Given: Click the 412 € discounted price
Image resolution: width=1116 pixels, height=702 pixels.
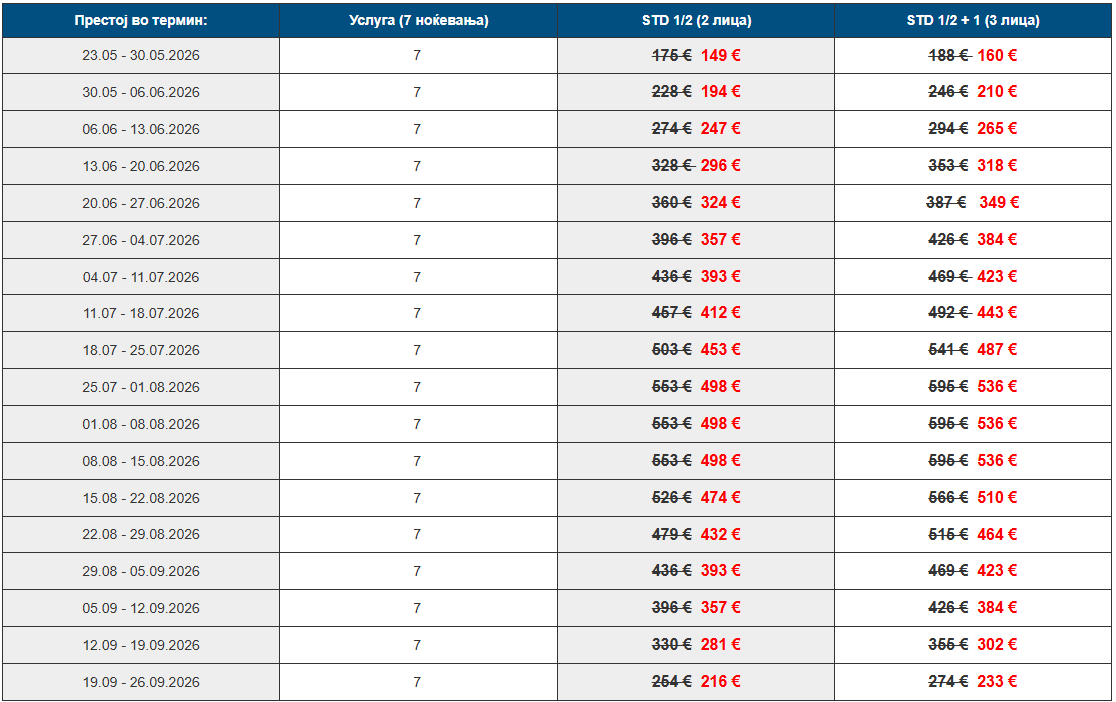Looking at the screenshot, I should (x=720, y=313).
